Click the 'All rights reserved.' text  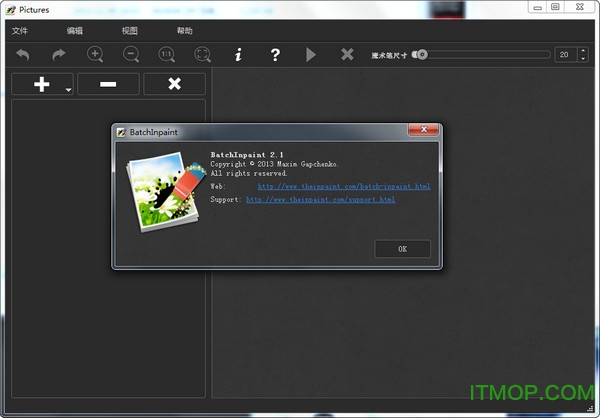249,173
